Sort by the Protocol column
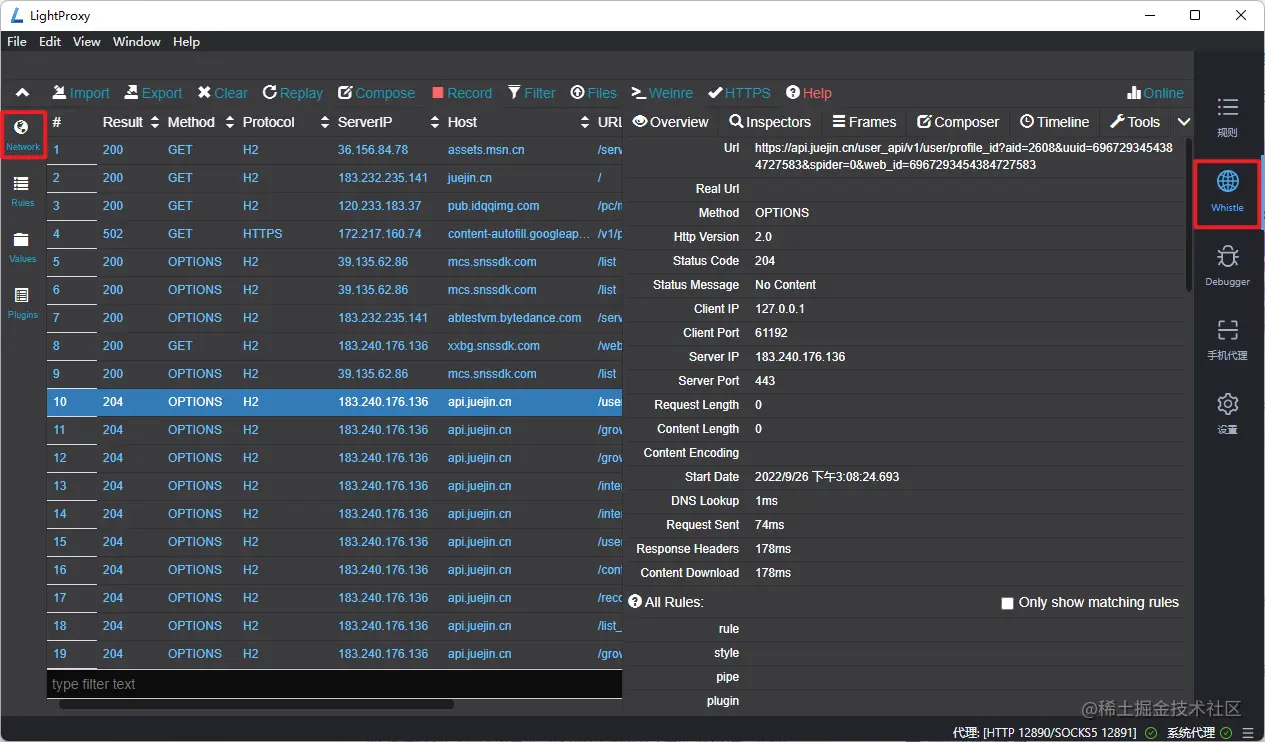Screen dimensions: 1265x742 285,122
